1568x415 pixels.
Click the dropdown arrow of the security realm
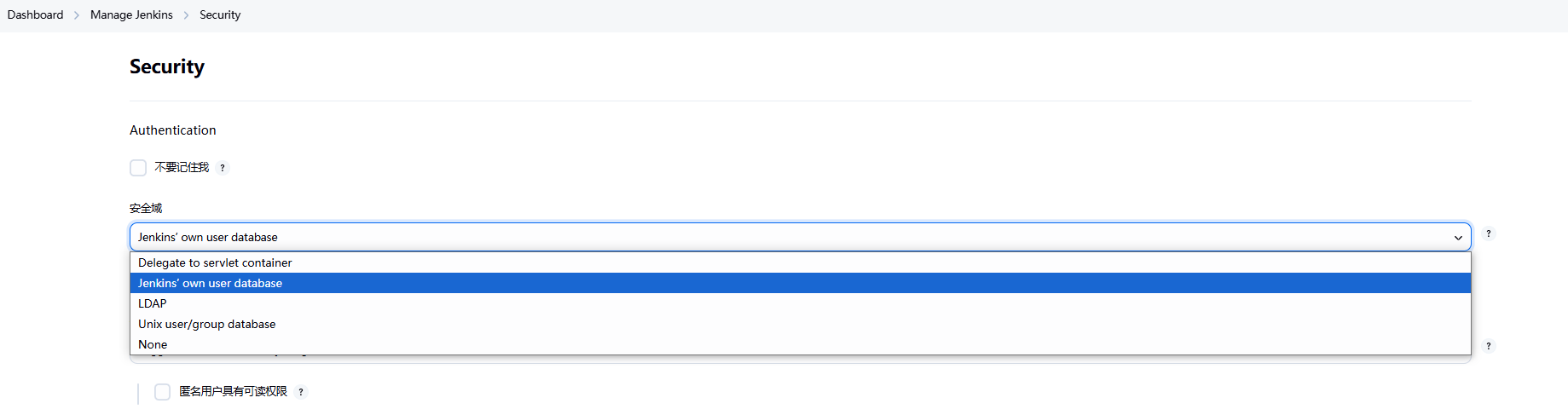(x=1458, y=238)
